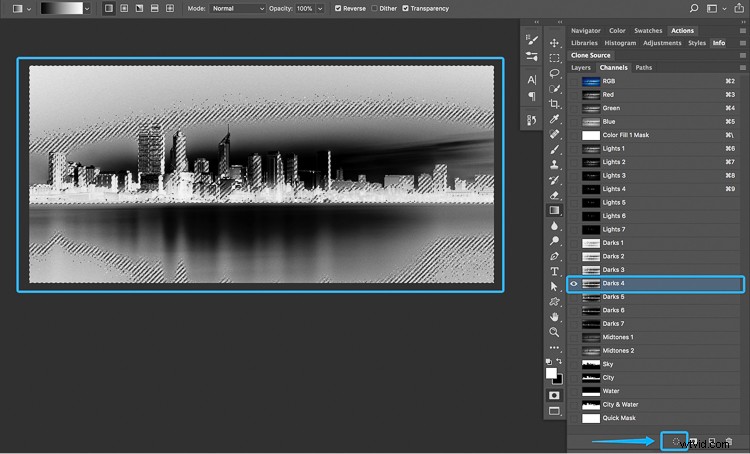Image resolution: width=750 pixels, height=454 pixels.
Task: Click the share document icon
Action: [739, 8]
